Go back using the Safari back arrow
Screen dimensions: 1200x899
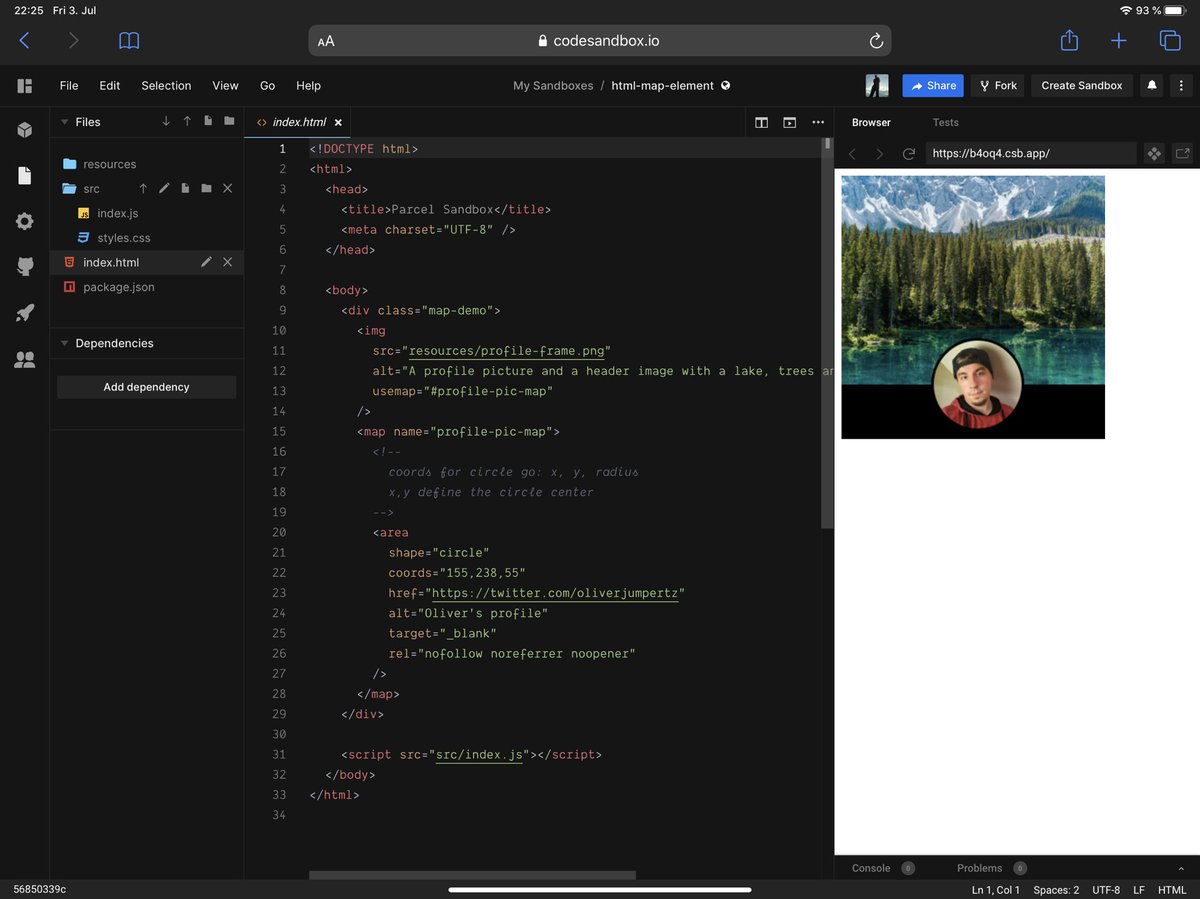pos(25,41)
